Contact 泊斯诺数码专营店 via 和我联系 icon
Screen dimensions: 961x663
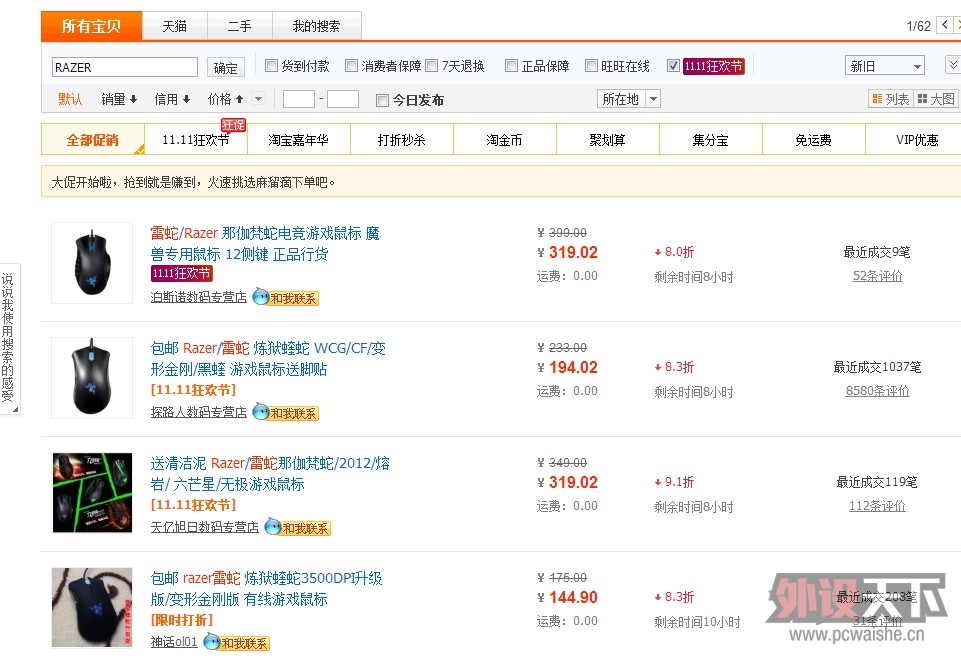(286, 298)
